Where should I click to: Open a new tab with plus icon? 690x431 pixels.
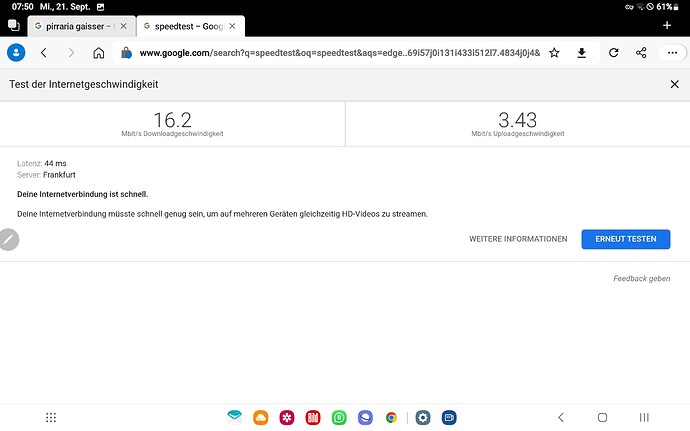click(667, 25)
